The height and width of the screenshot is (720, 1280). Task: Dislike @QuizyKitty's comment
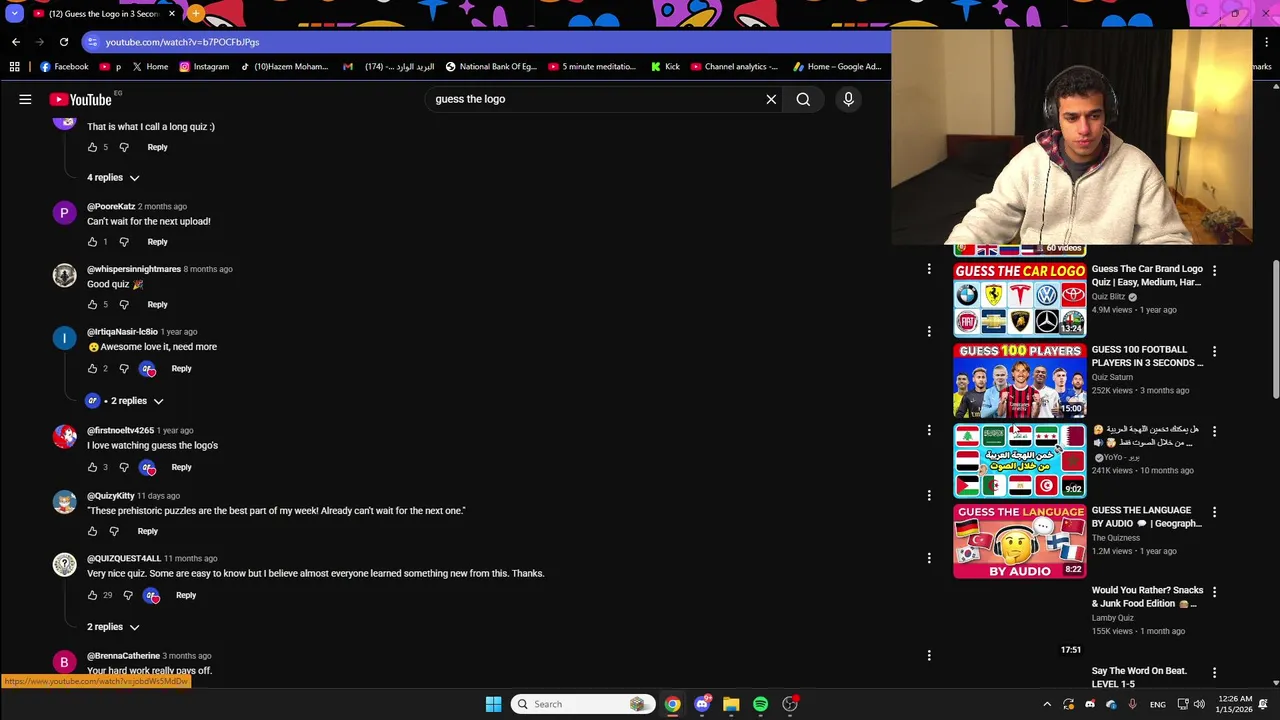coord(114,531)
